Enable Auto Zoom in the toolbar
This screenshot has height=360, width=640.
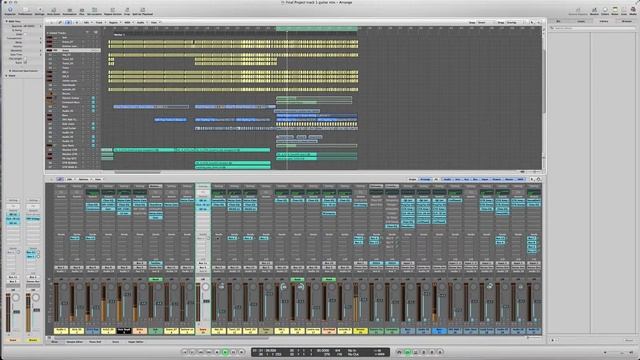(x=53, y=11)
